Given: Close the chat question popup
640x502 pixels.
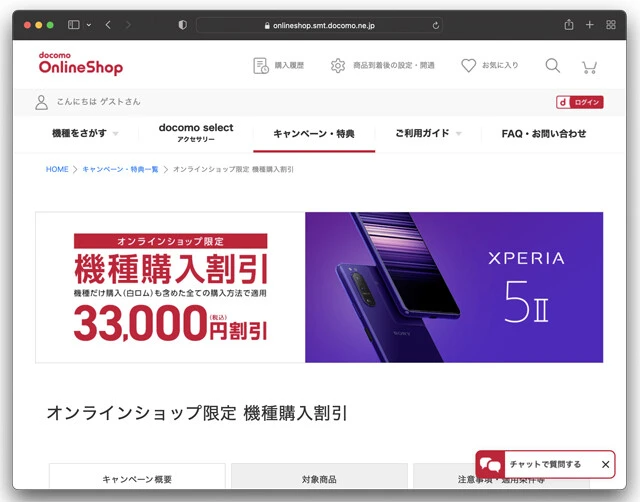Looking at the screenshot, I should pos(605,464).
